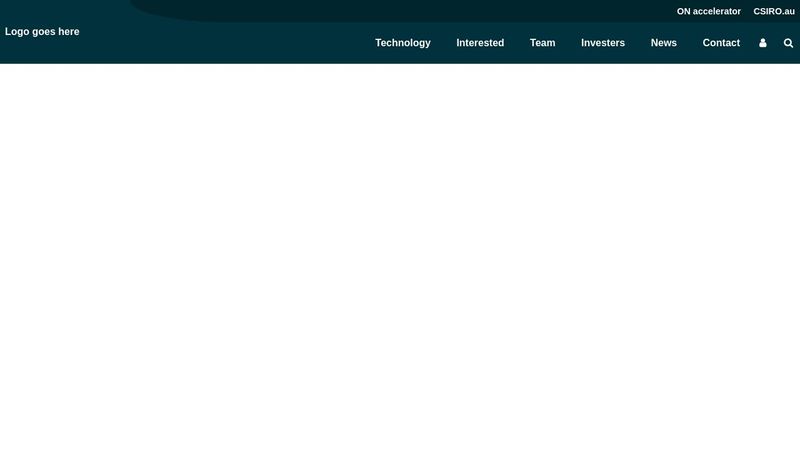This screenshot has height=450, width=800.
Task: Navigate to the News section
Action: point(664,43)
